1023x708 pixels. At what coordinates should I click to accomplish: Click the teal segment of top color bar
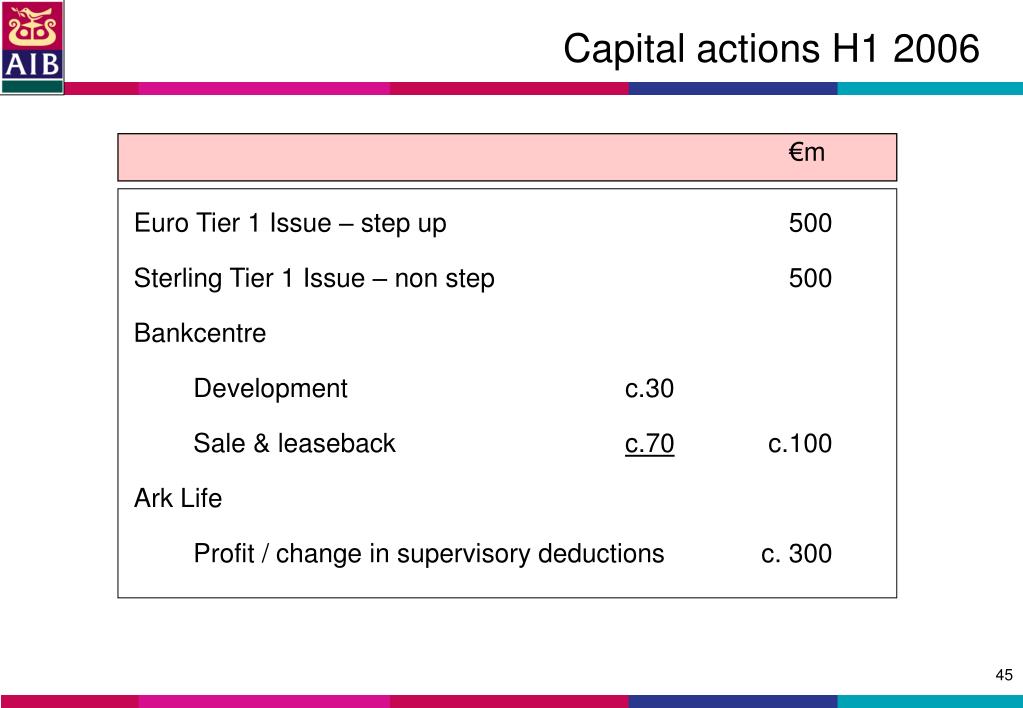coord(930,88)
